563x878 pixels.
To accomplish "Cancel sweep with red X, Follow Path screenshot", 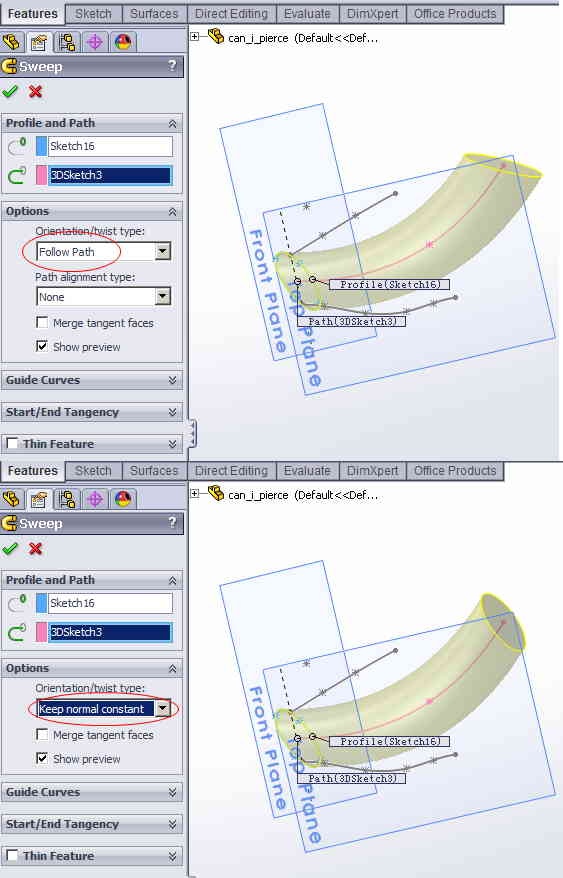I will tap(35, 91).
